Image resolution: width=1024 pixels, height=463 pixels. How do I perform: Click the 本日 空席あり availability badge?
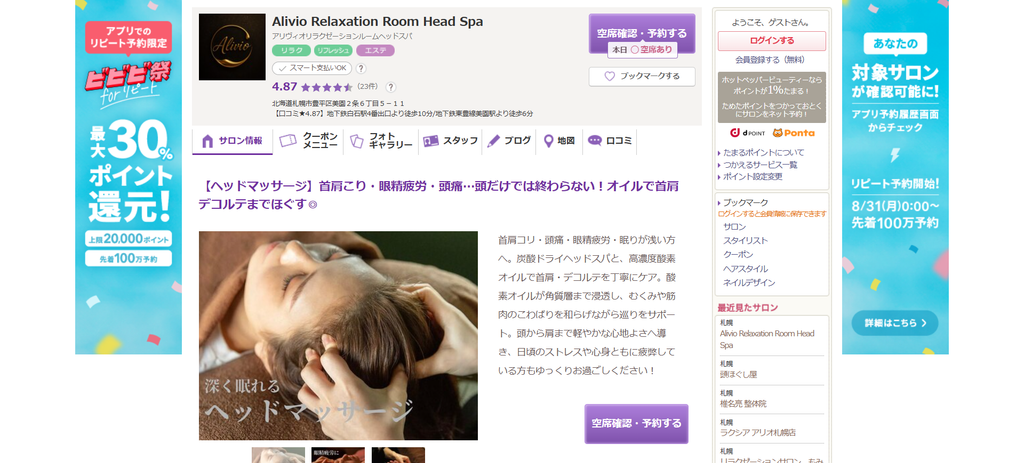click(641, 50)
